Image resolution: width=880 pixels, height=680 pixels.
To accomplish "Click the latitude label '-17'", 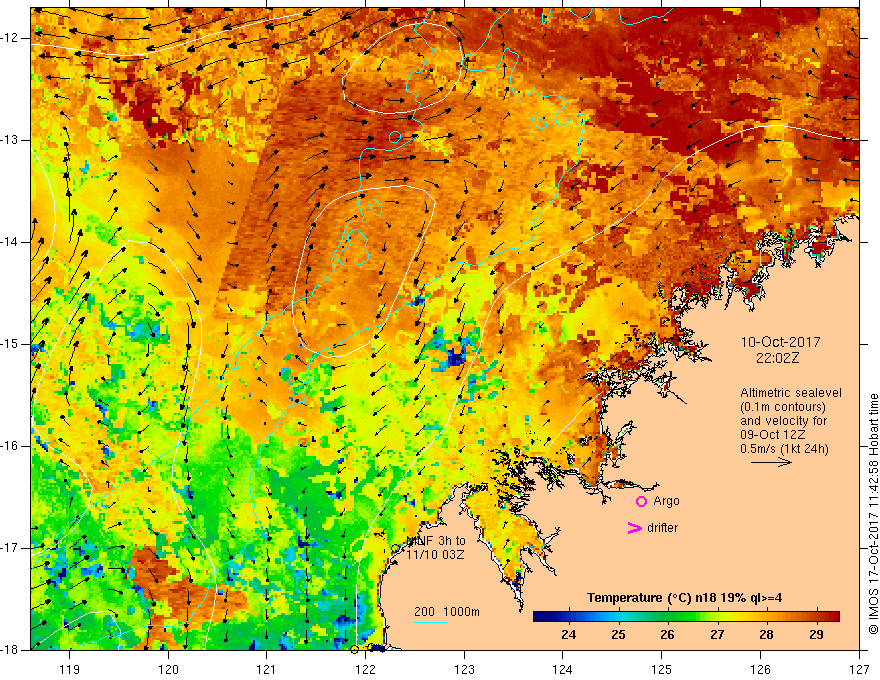I will click(x=11, y=548).
